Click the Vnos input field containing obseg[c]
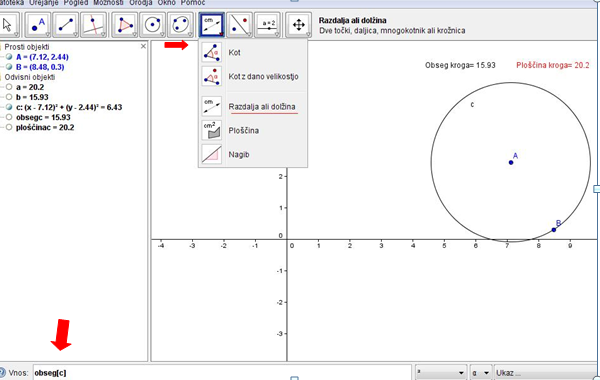Image resolution: width=600 pixels, height=380 pixels. [222, 372]
